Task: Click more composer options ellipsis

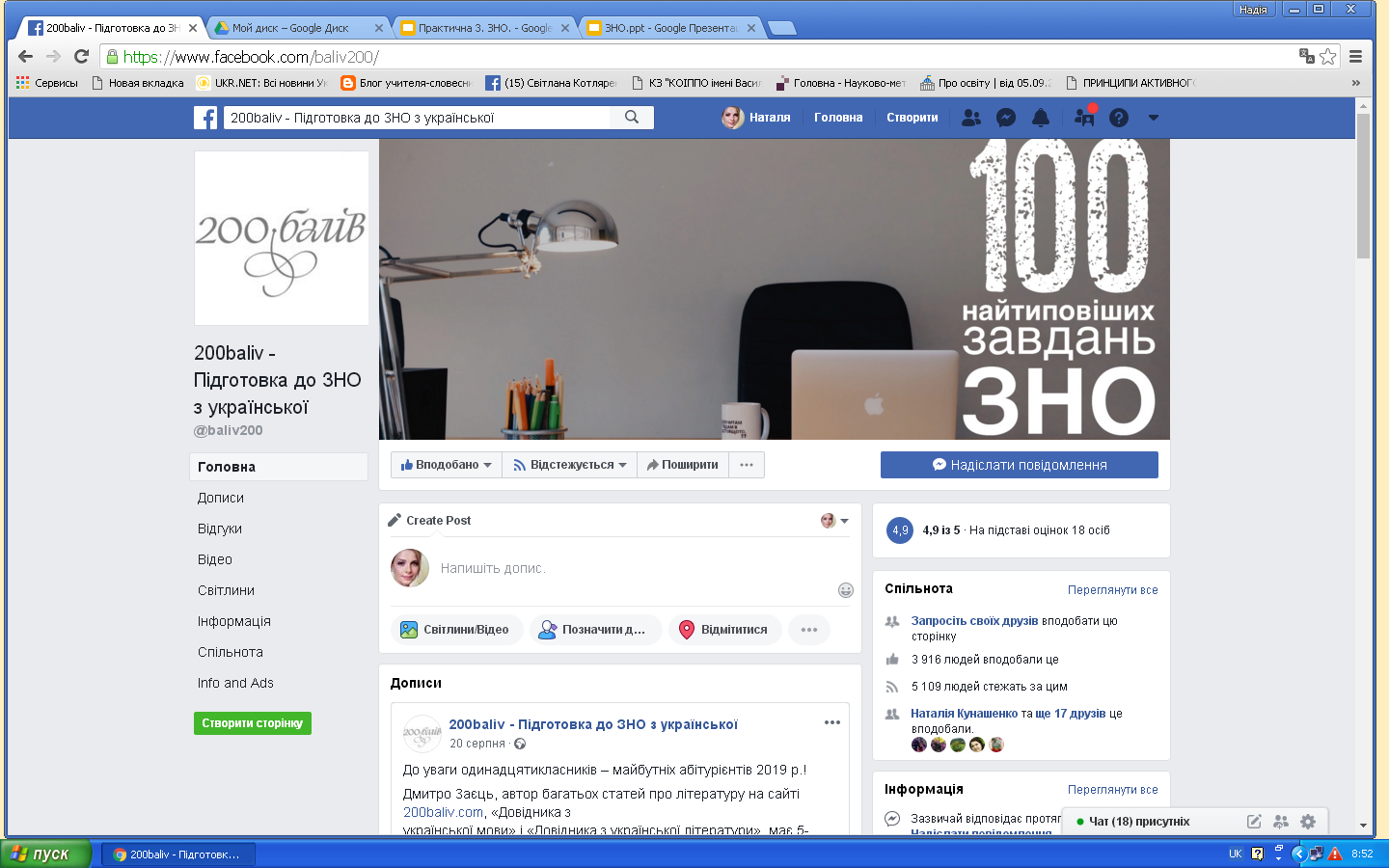Action: pyautogui.click(x=809, y=630)
